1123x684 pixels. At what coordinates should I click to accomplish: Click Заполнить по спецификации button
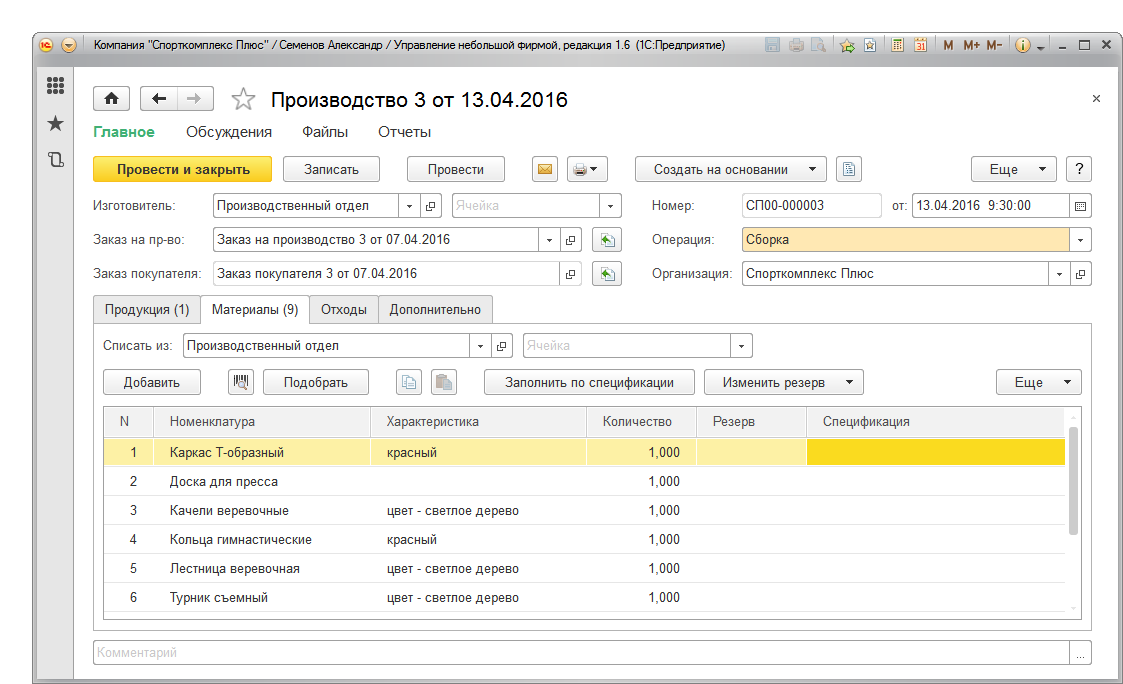[x=589, y=382]
